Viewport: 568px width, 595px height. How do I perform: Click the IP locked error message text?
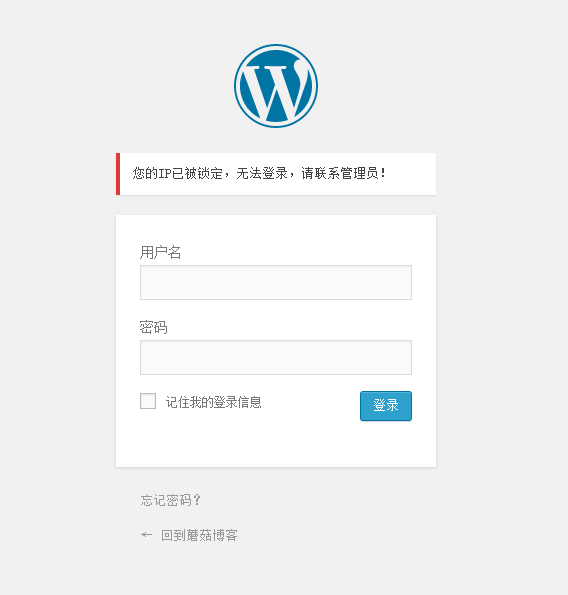pyautogui.click(x=259, y=173)
